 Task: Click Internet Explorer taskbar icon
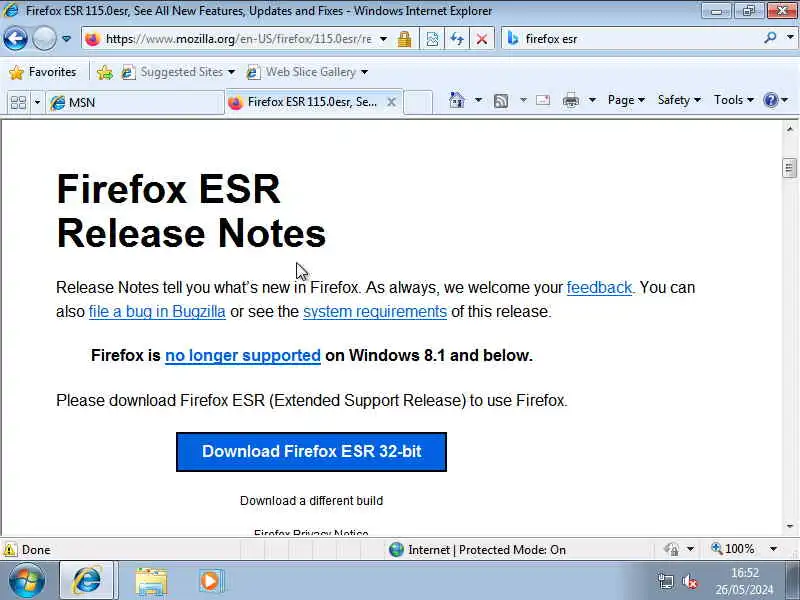coord(87,580)
